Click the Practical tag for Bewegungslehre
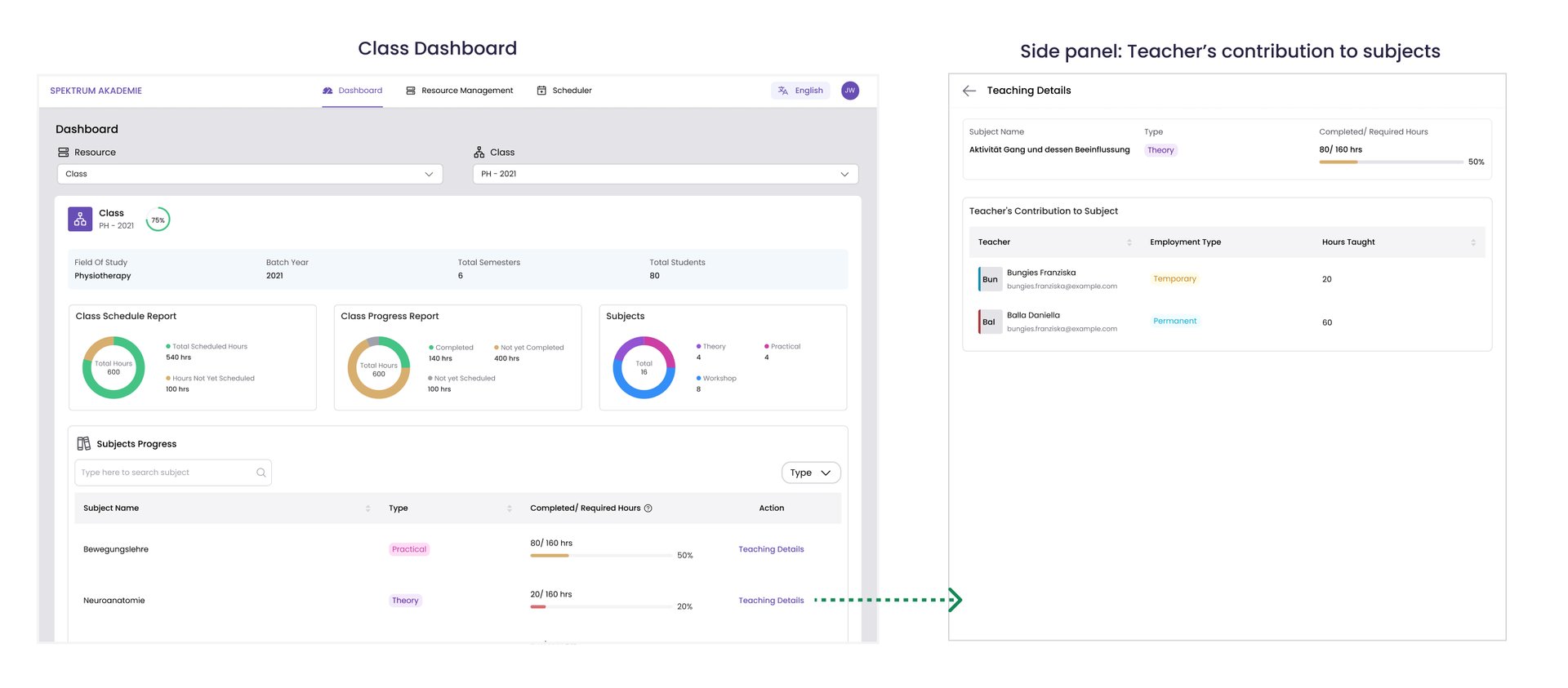This screenshot has height=688, width=1568. tap(409, 549)
